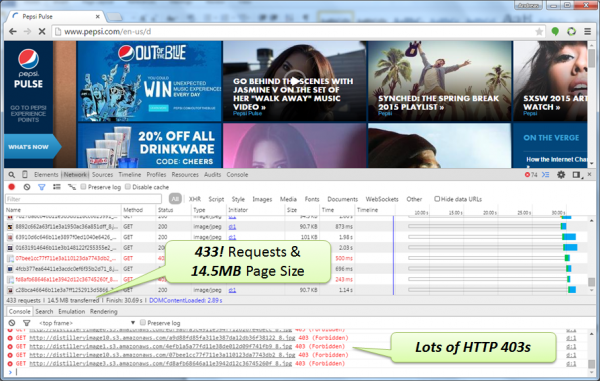Viewport: 600px width, 381px height.
Task: Play the Jasmine V video
Action: click(295, 80)
